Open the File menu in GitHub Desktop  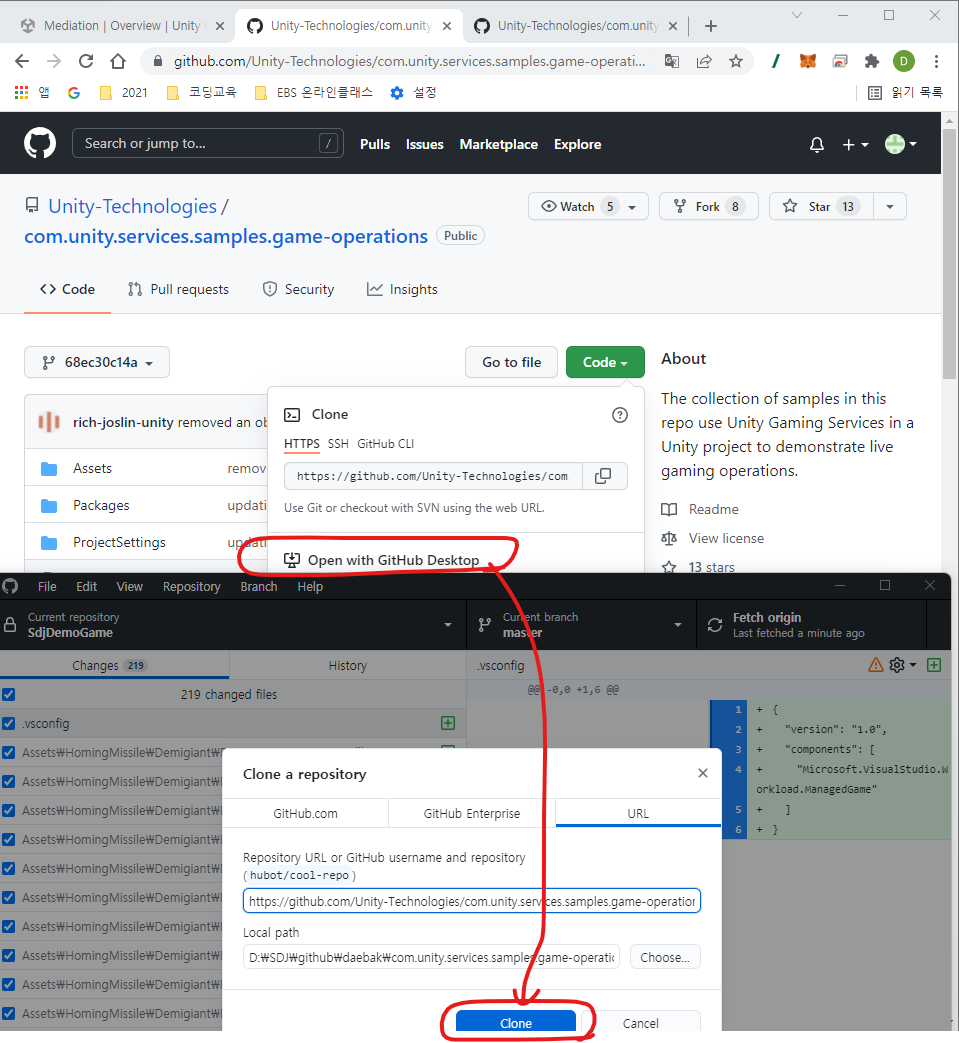(x=47, y=587)
